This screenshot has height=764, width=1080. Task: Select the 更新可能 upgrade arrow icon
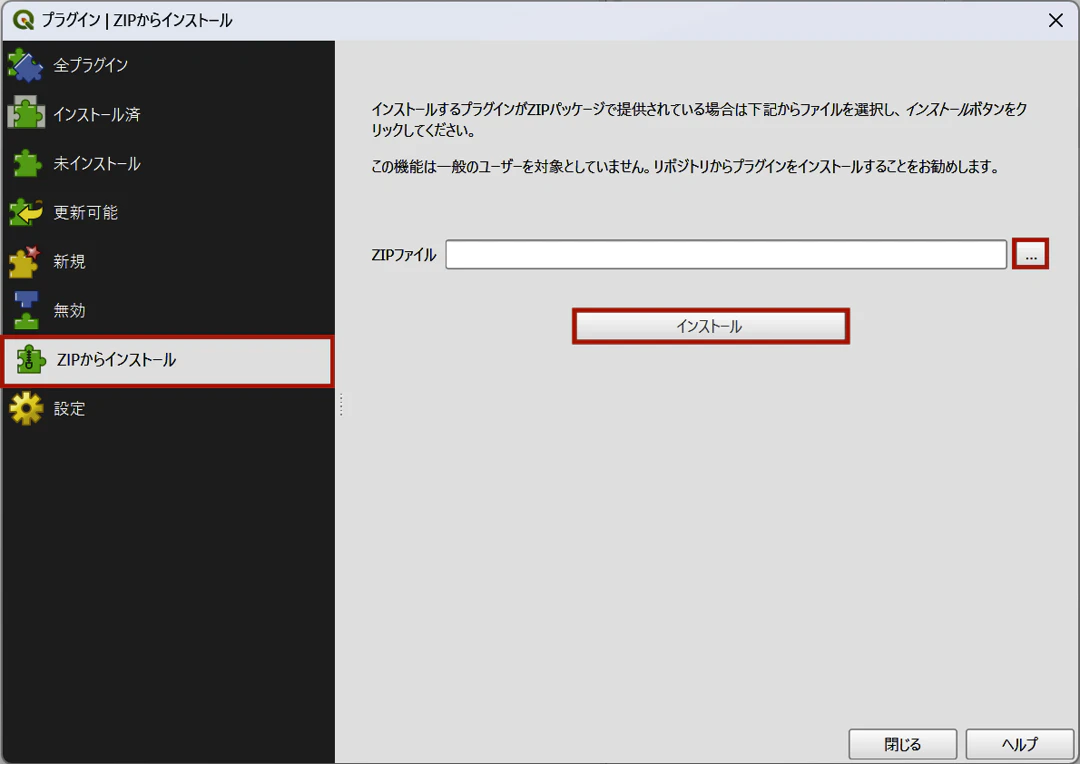25,212
